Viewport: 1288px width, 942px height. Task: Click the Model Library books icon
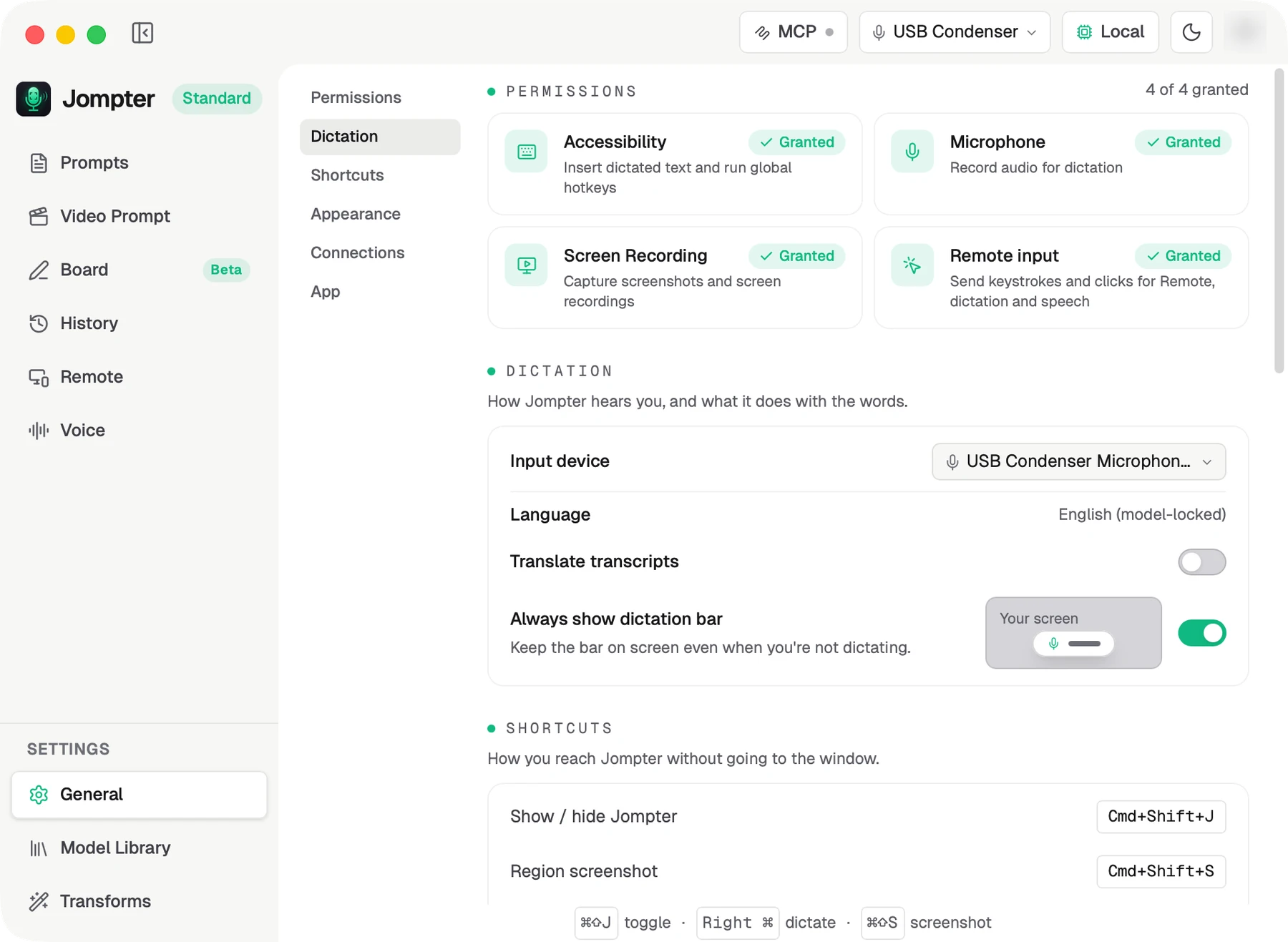(39, 848)
